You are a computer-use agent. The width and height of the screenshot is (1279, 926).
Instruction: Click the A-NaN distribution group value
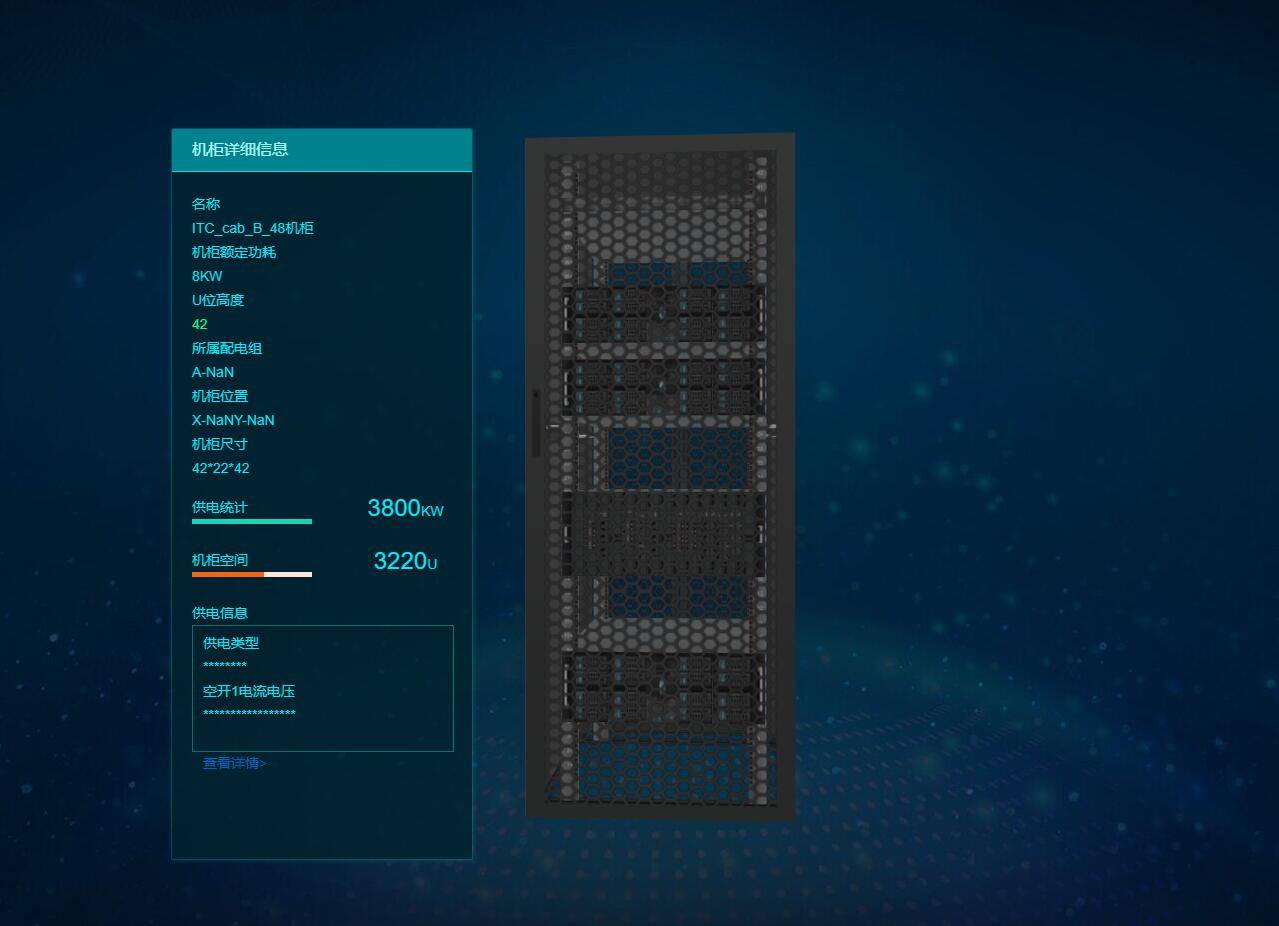[x=213, y=372]
